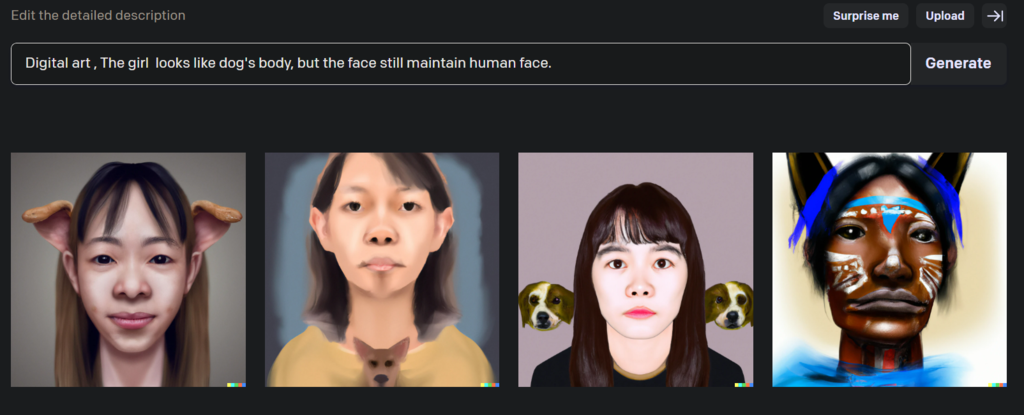Viewport: 1024px width, 415px height.
Task: Open the girl with dog ears image
Action: click(129, 269)
